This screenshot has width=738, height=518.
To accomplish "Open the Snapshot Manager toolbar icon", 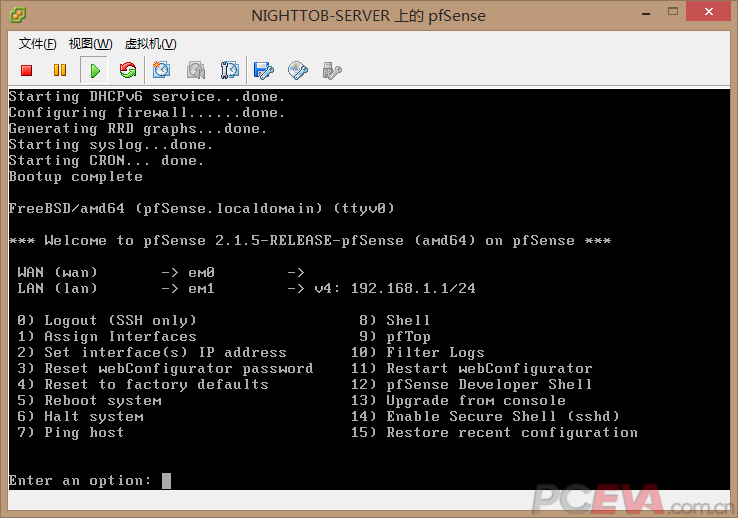I will pyautogui.click(x=230, y=70).
